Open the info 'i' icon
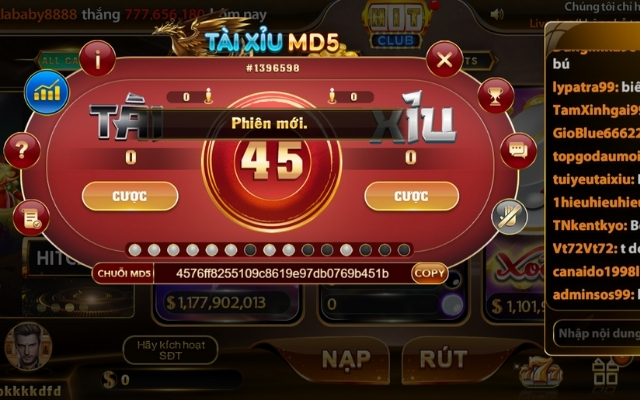Screen dimensions: 640x400 [x=97, y=59]
